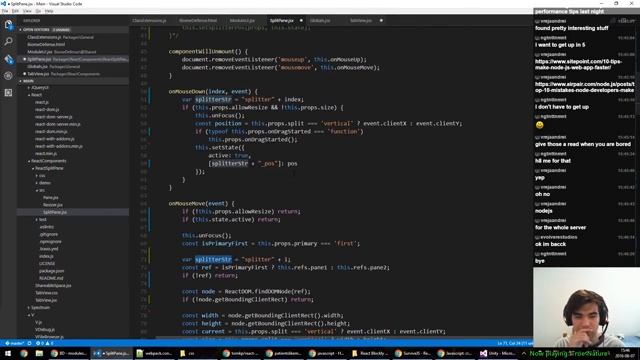Open the File menu
Viewport: 640px width, 360px height.
click(5, 11)
